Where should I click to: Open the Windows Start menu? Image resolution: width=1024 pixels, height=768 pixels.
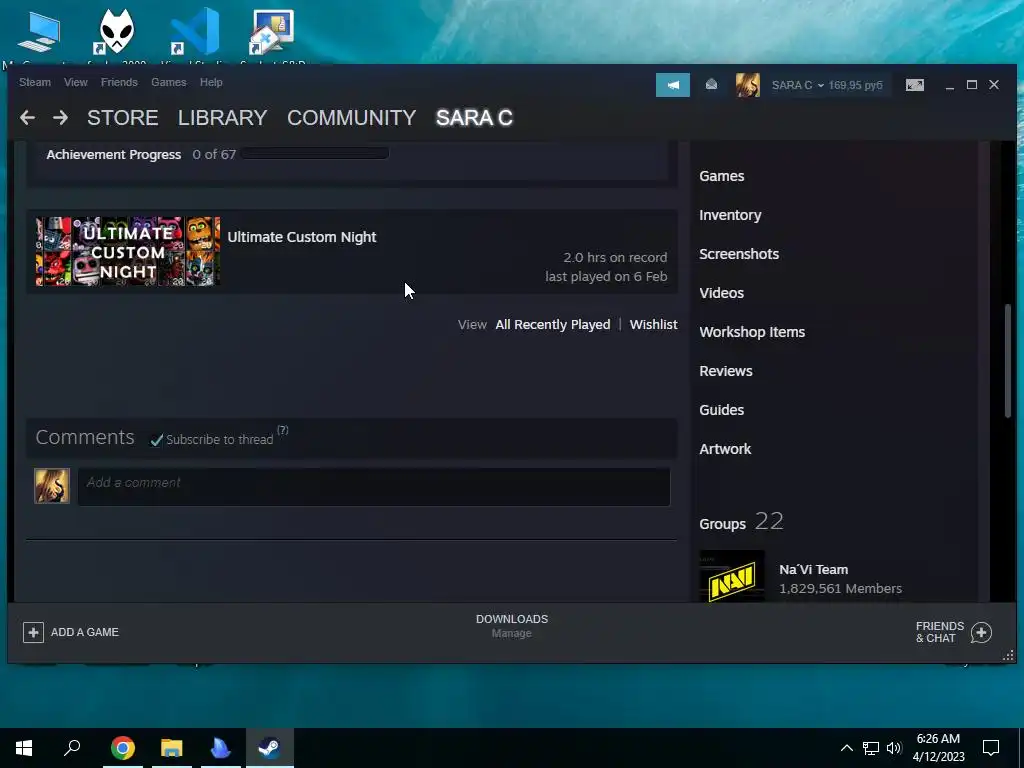coord(24,748)
